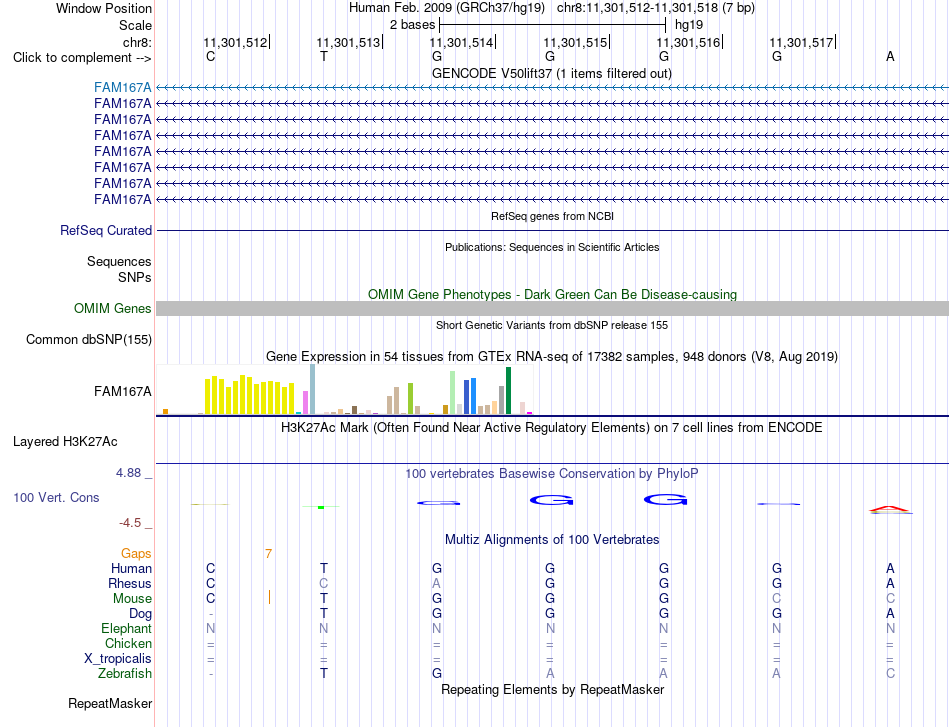Click the Human Feb. 2009 (GRCh37/hg19) text

(447, 8)
